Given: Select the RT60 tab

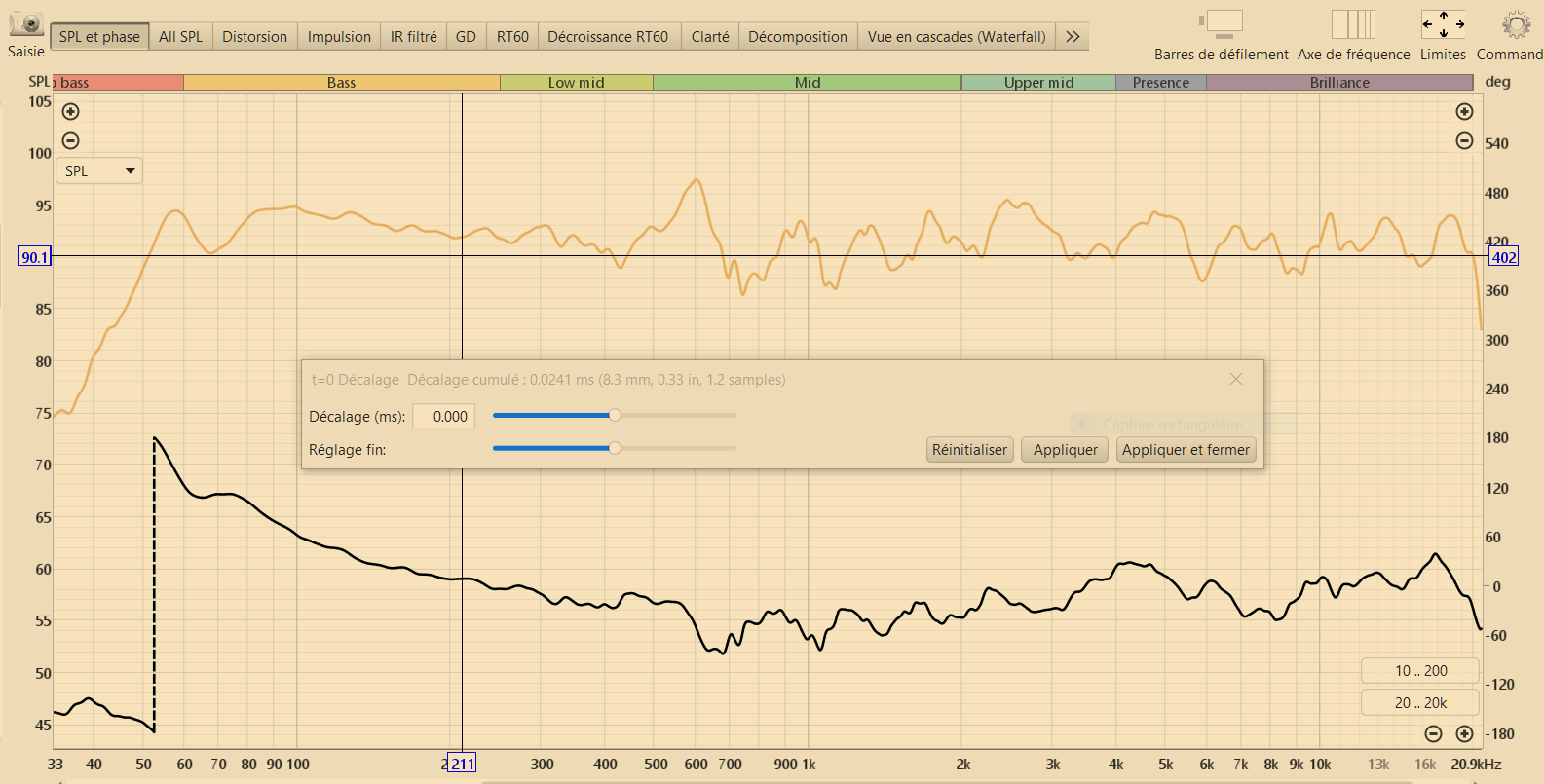Looking at the screenshot, I should [512, 37].
